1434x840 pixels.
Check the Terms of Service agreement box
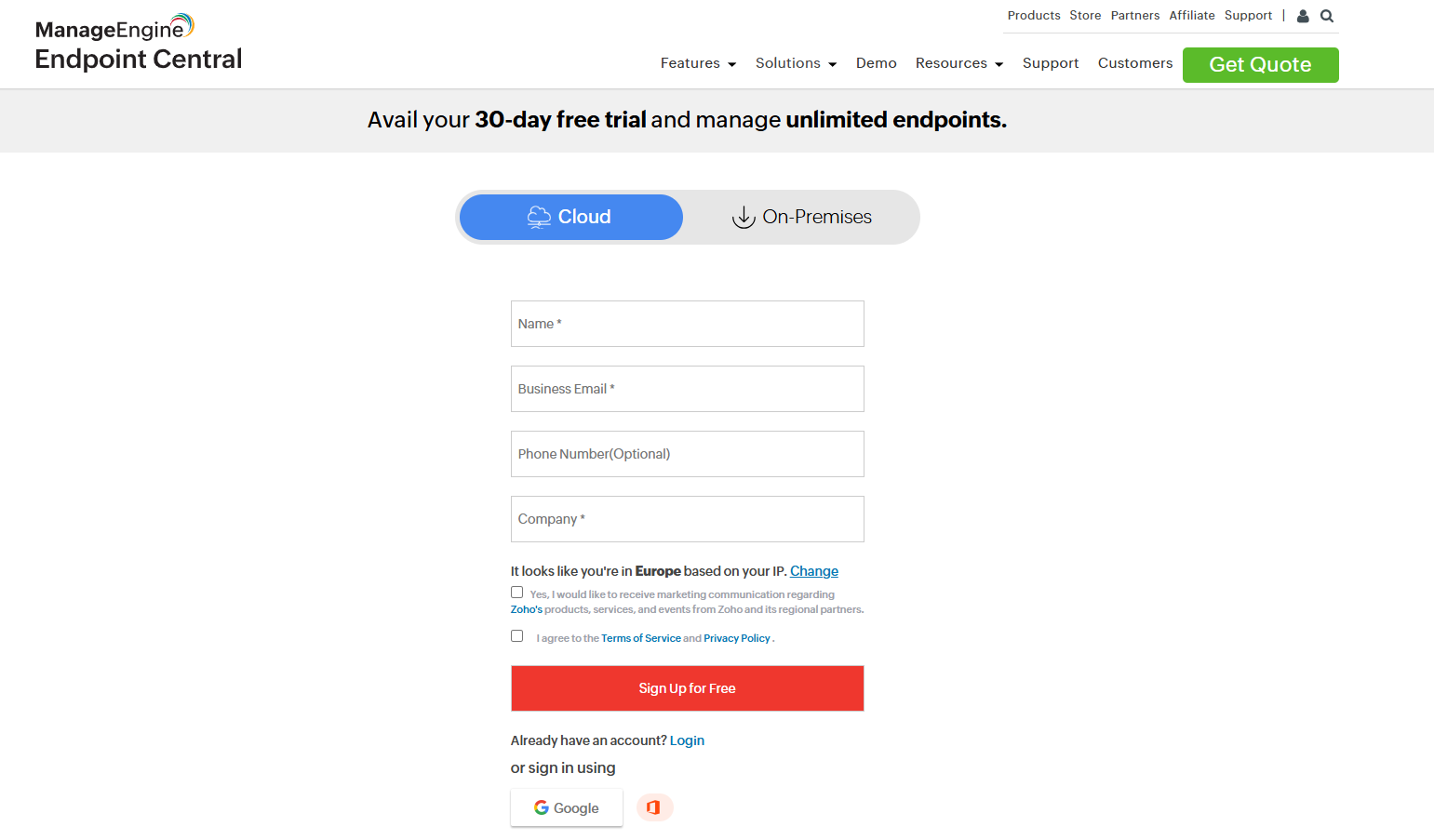pos(516,636)
